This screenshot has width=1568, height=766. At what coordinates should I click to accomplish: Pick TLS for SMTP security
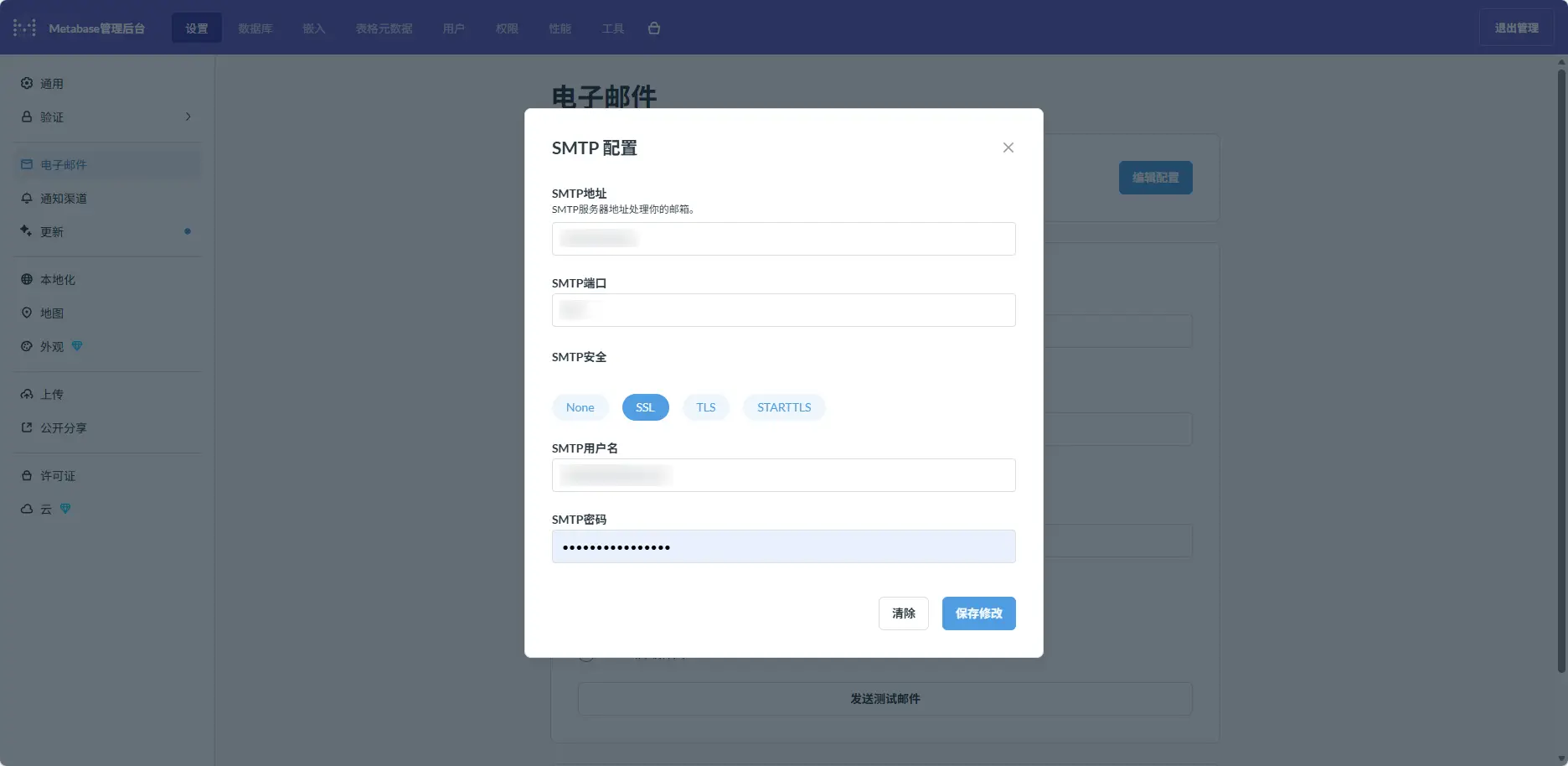coord(705,407)
